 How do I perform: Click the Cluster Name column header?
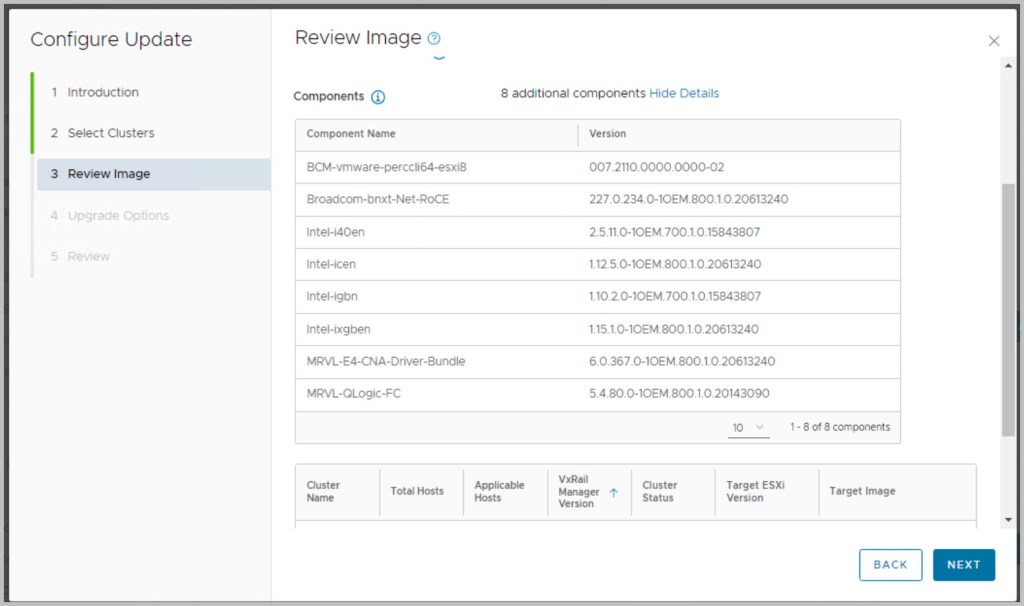(323, 491)
